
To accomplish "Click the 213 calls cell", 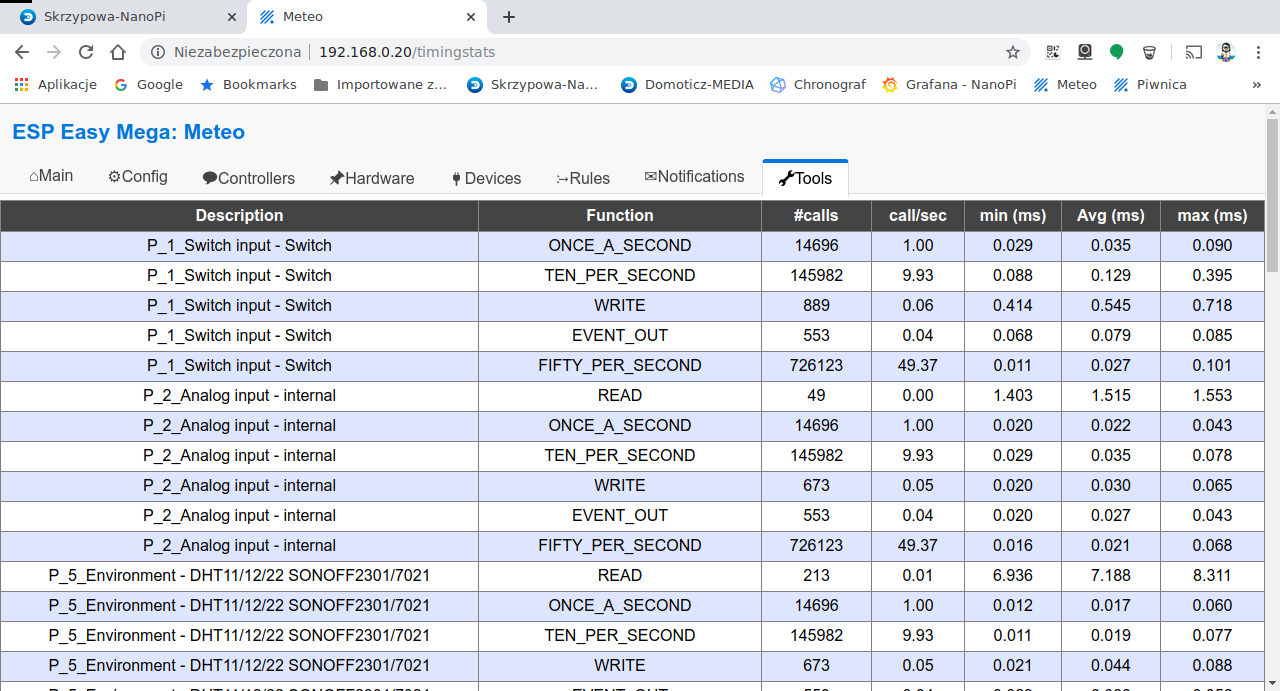I will pos(816,575).
